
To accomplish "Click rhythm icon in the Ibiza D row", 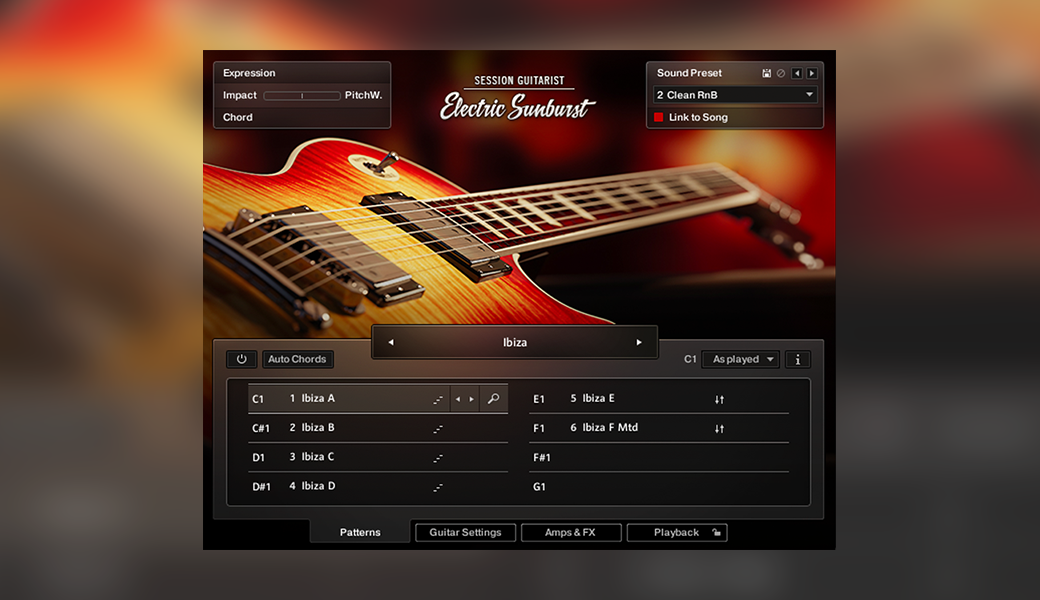I will [x=438, y=487].
